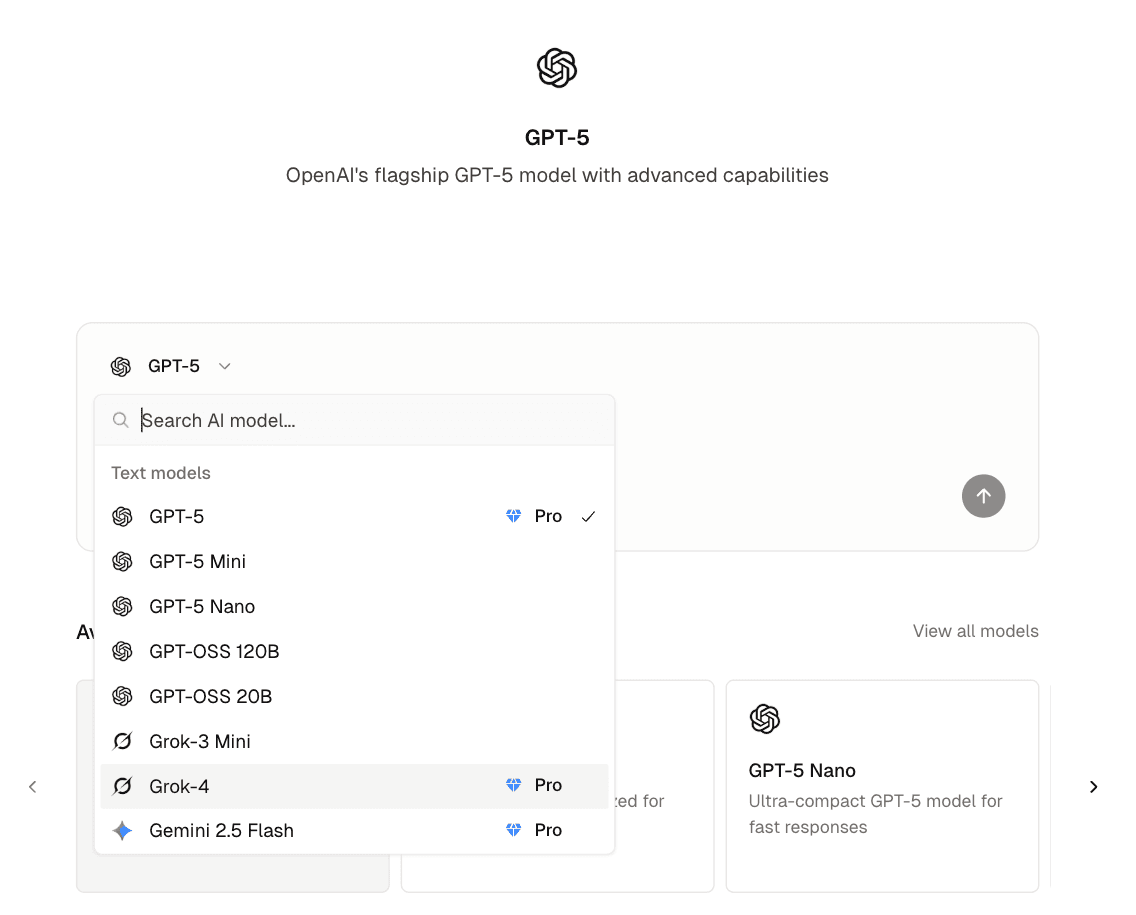
Task: Click the Pro diamond badge next to Grok-4
Action: (x=513, y=786)
